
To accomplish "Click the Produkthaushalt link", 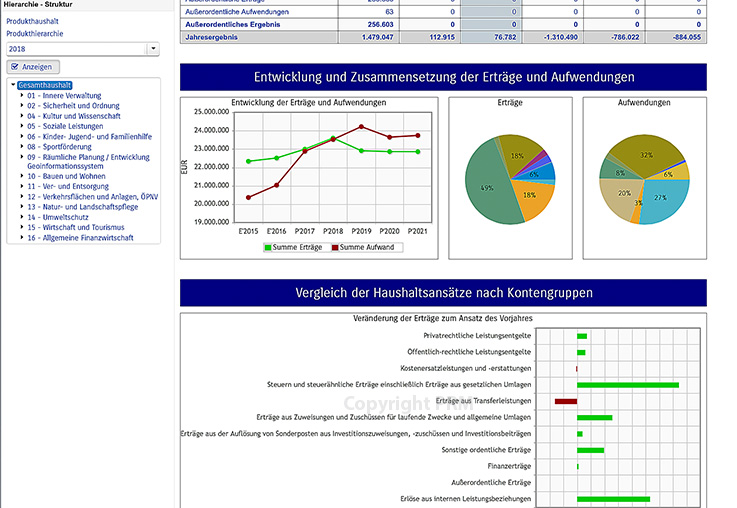I will pos(33,21).
